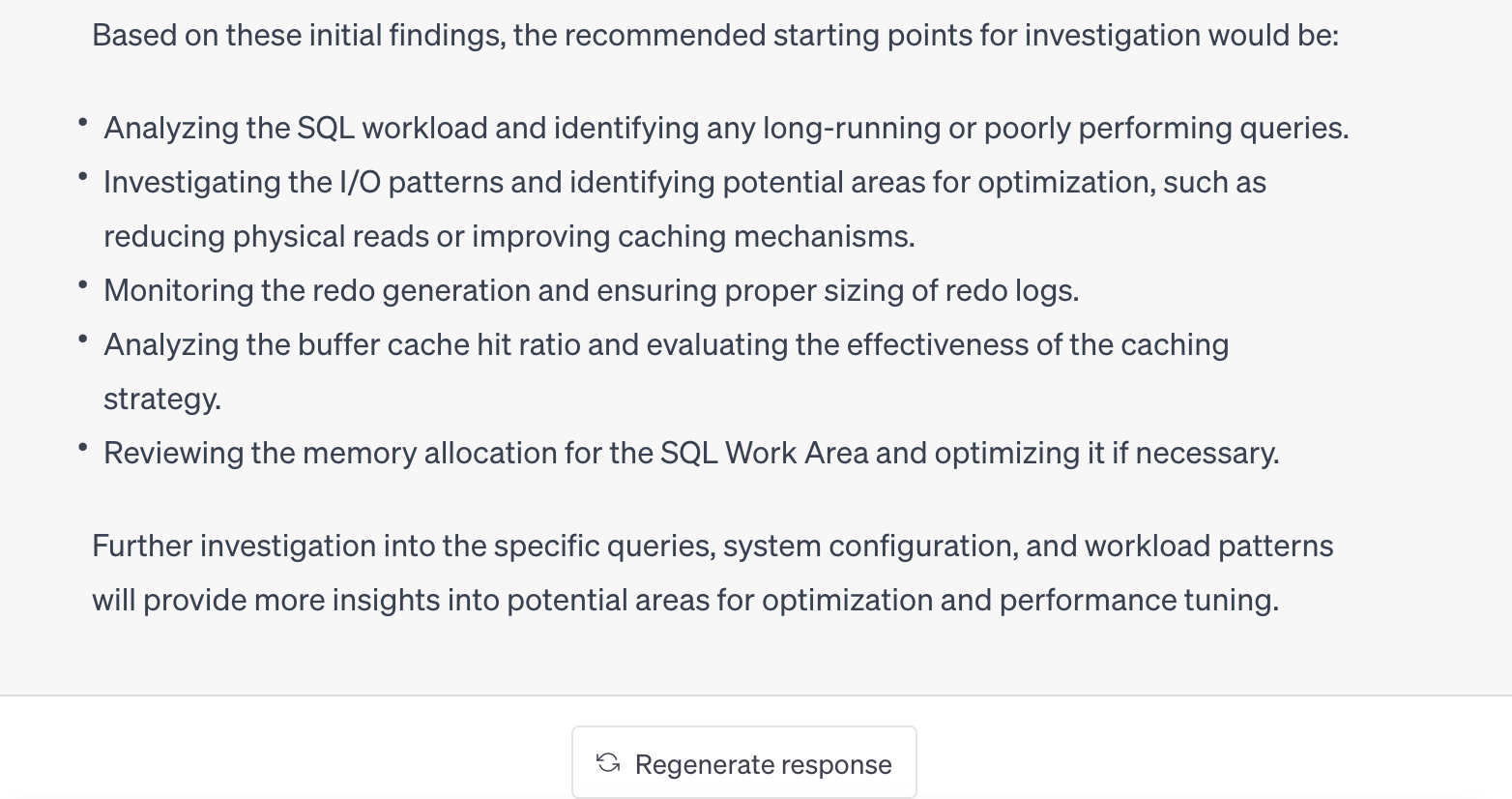Screen dimensions: 1512x799
Task: Click the bullet before 'Investigating the I/O patterns'
Action: pos(84,177)
